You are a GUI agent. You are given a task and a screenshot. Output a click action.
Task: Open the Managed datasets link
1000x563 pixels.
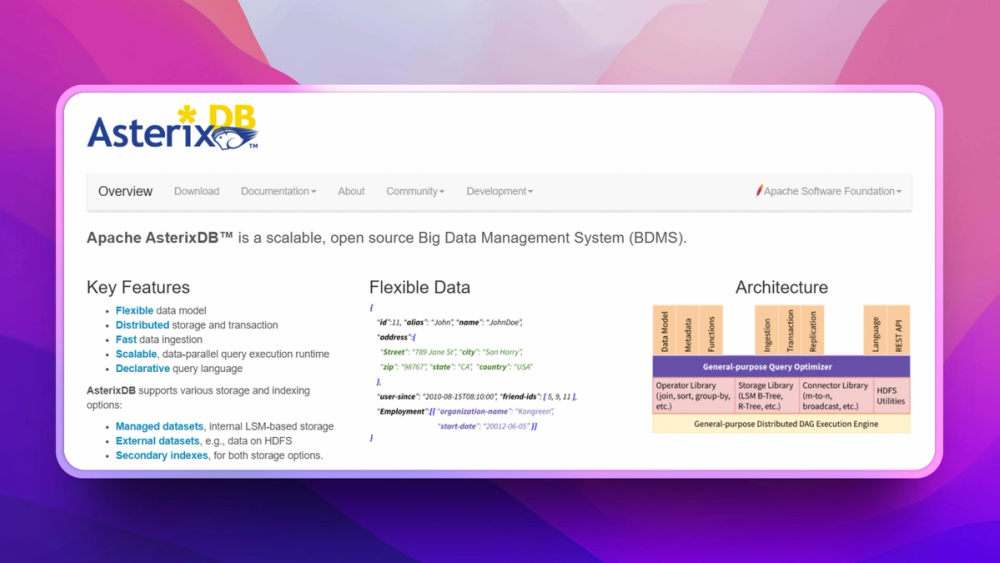tap(159, 427)
